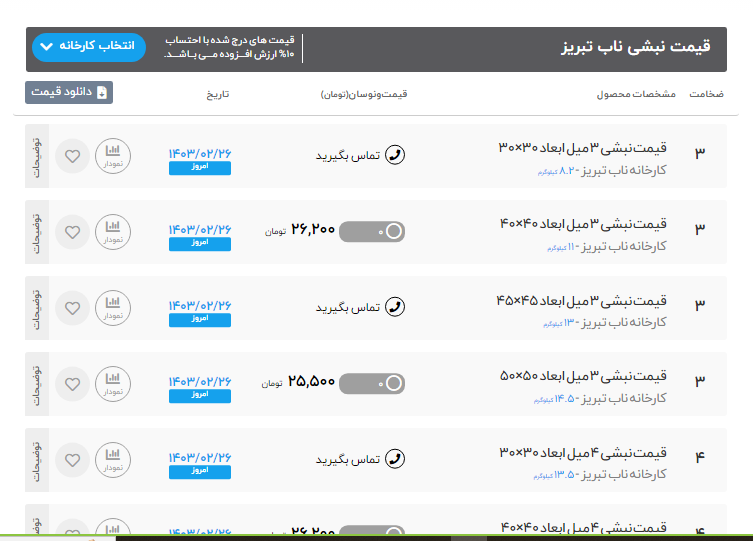Open the نمودار chart for the 4mm 30×30 row

tap(113, 459)
